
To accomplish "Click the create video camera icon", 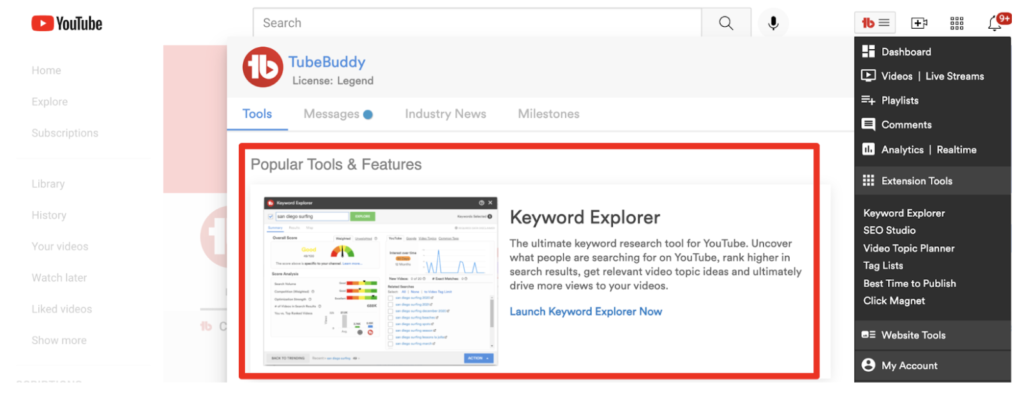I will click(x=919, y=23).
